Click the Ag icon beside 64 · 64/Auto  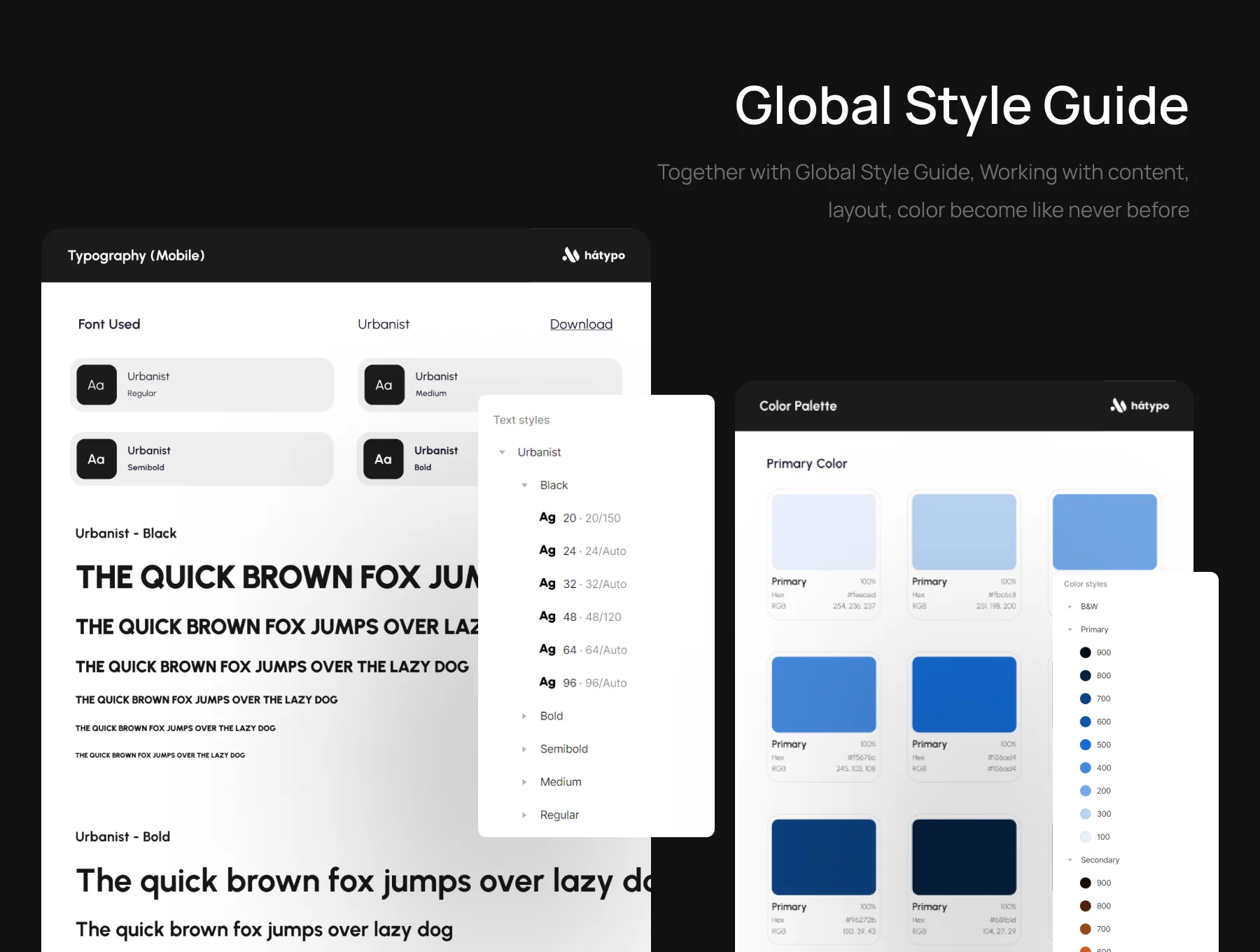(x=547, y=649)
